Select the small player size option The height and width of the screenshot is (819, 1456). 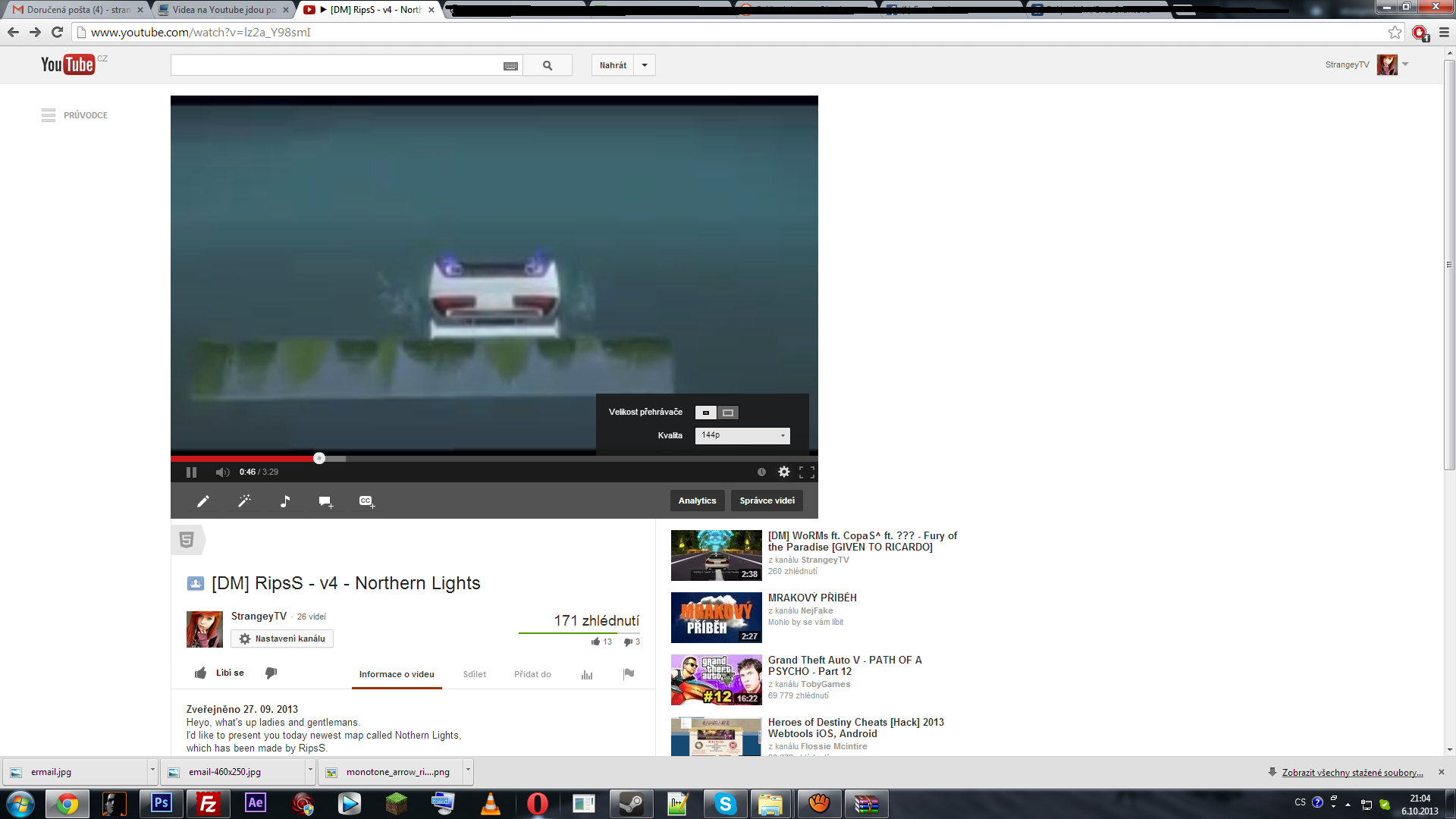[706, 413]
